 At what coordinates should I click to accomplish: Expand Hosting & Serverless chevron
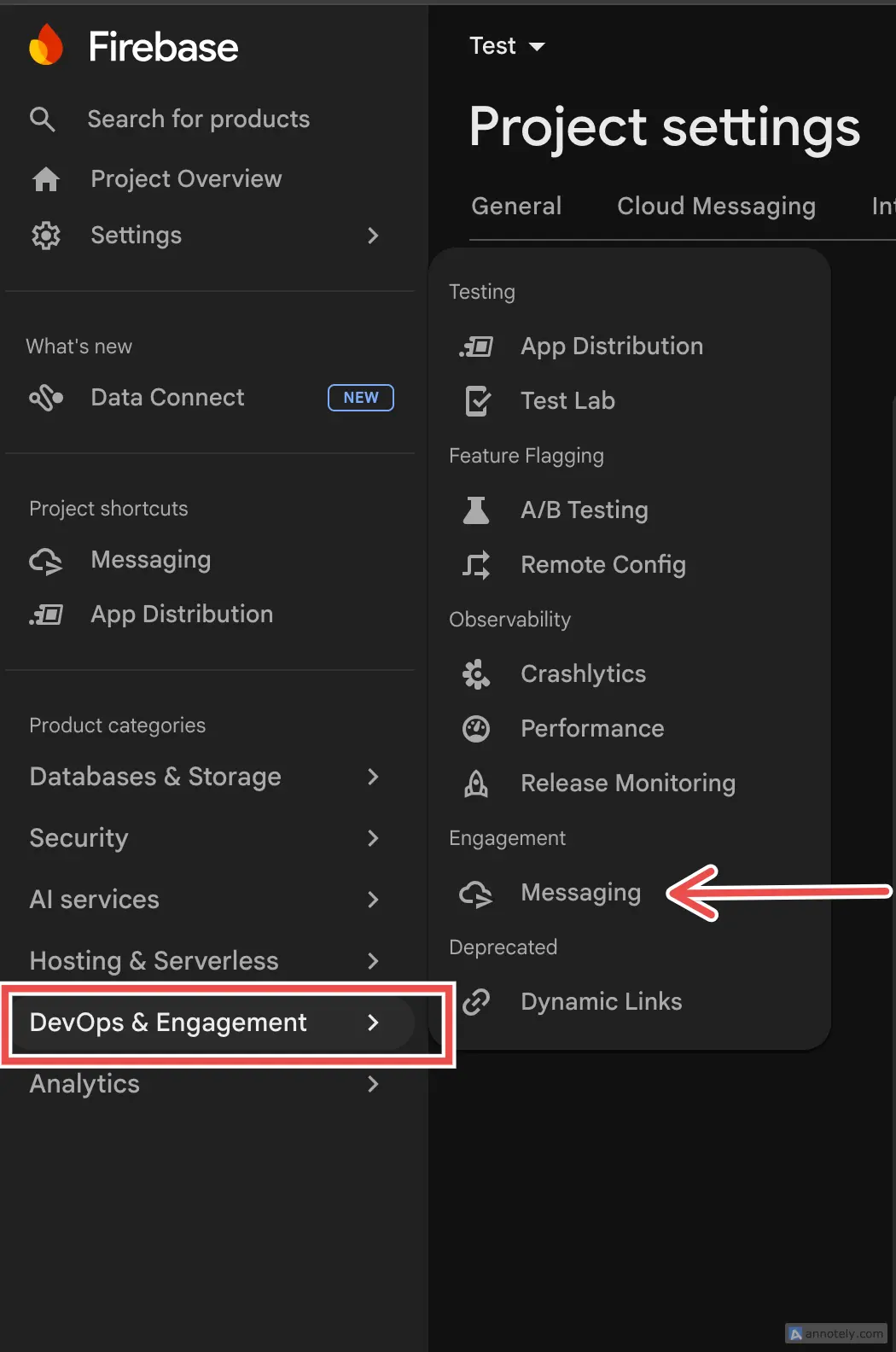click(x=373, y=961)
